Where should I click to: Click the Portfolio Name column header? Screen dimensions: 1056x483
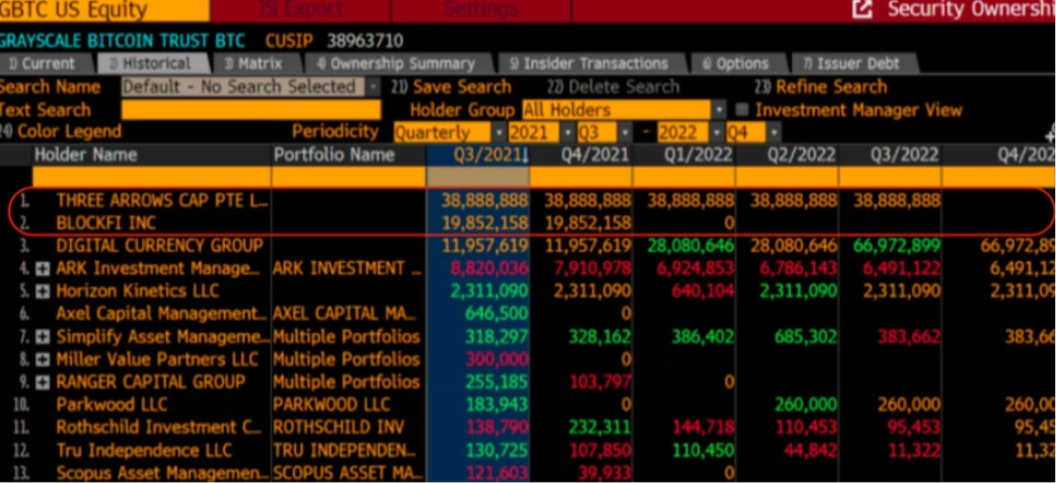[349, 155]
